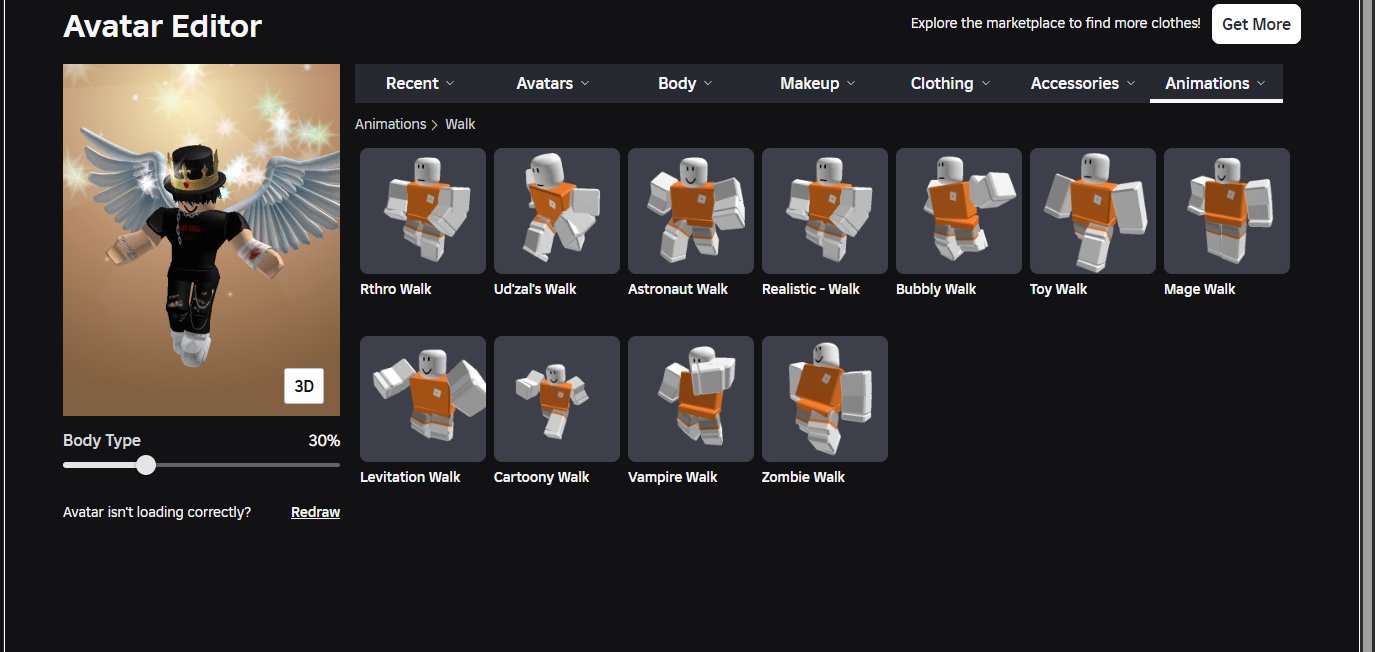Image resolution: width=1375 pixels, height=652 pixels.
Task: Click the Body Type slider handle
Action: tap(146, 465)
